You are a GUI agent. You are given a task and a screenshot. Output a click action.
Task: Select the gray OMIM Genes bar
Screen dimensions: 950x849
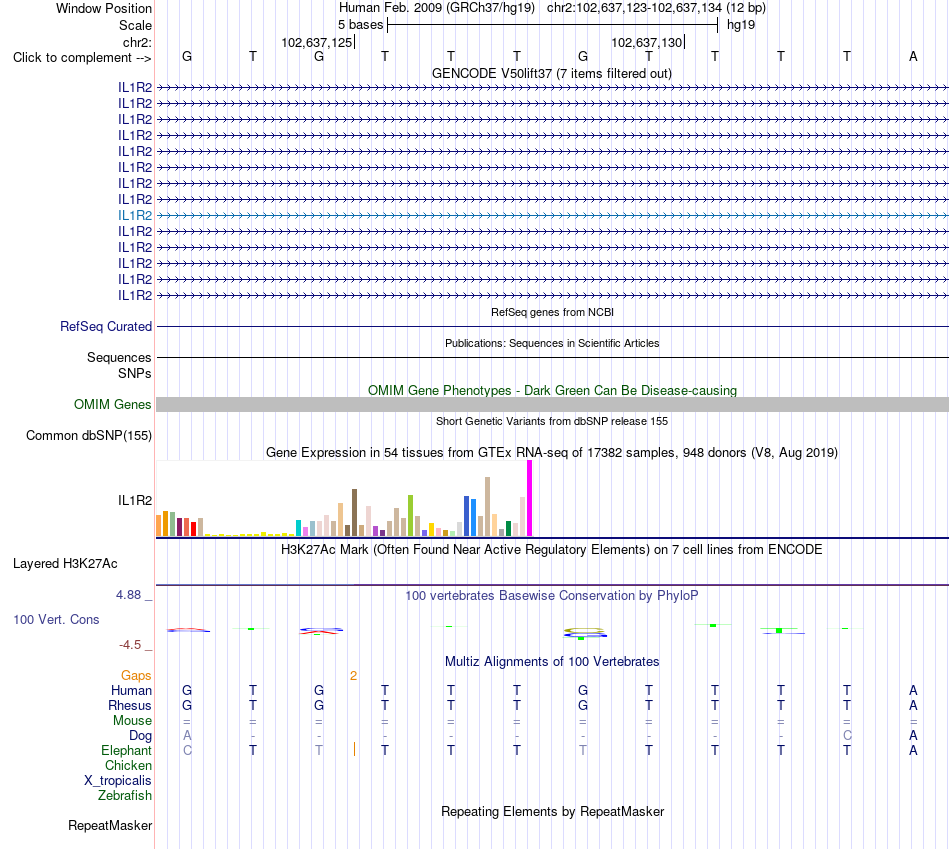click(x=552, y=405)
